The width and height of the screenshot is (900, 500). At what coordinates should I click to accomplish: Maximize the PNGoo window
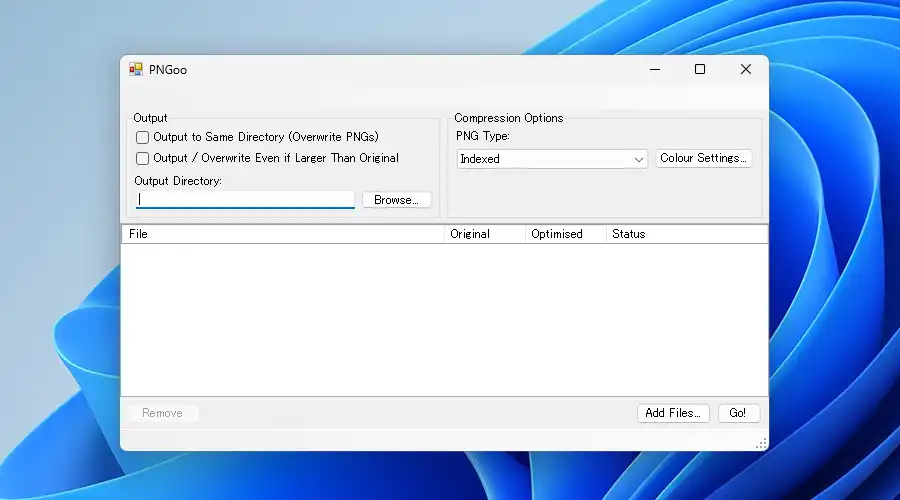[x=700, y=69]
